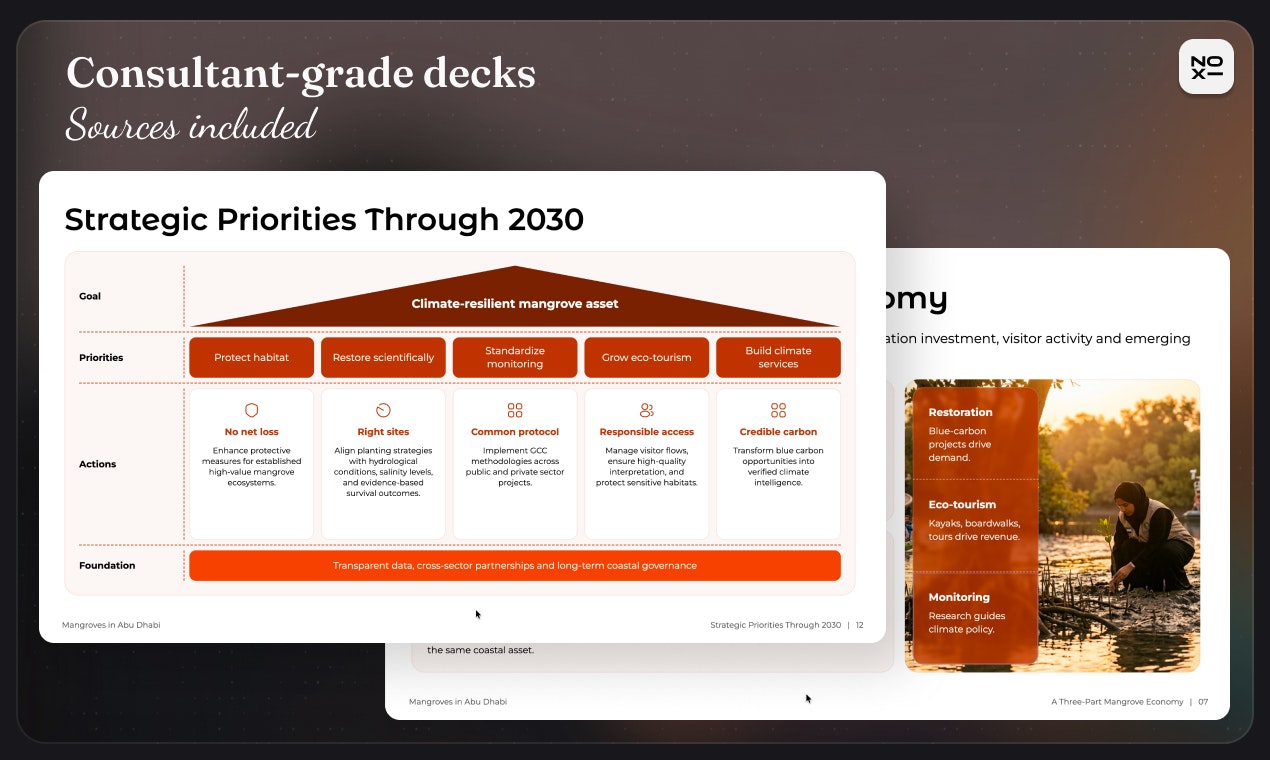Click 'A Three-Part Mangrove Economy | 07' footer

click(x=1129, y=702)
